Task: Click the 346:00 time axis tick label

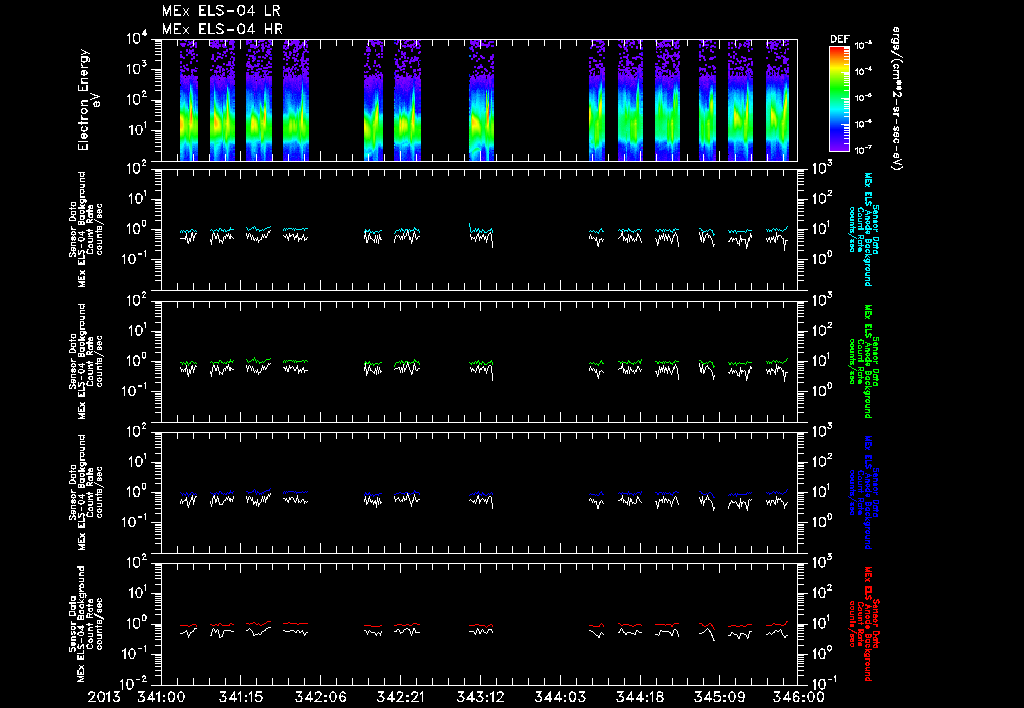Action: pyautogui.click(x=797, y=698)
